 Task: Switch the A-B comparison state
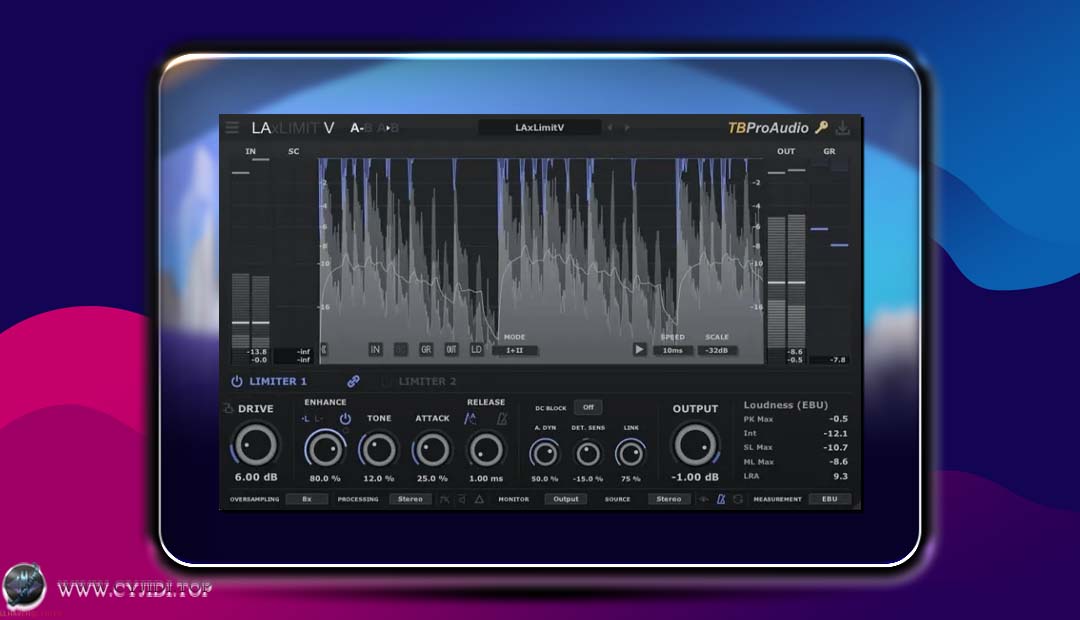tap(361, 127)
